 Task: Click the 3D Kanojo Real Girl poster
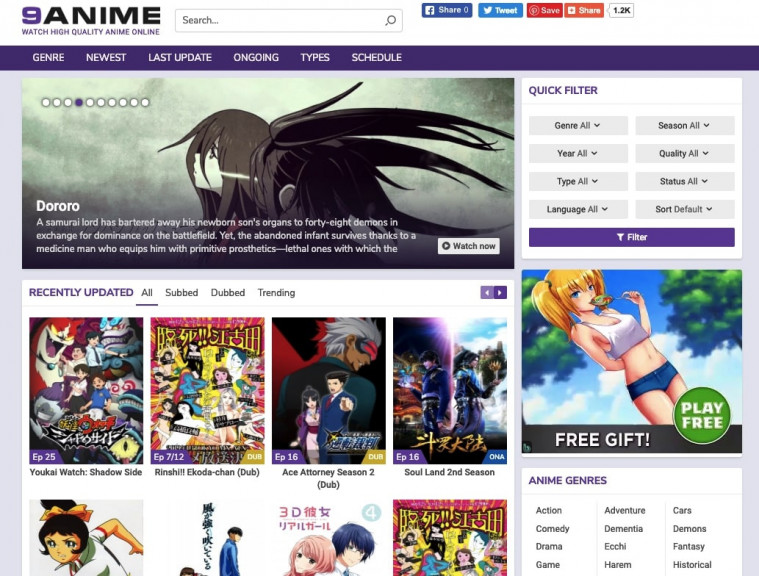[x=329, y=538]
